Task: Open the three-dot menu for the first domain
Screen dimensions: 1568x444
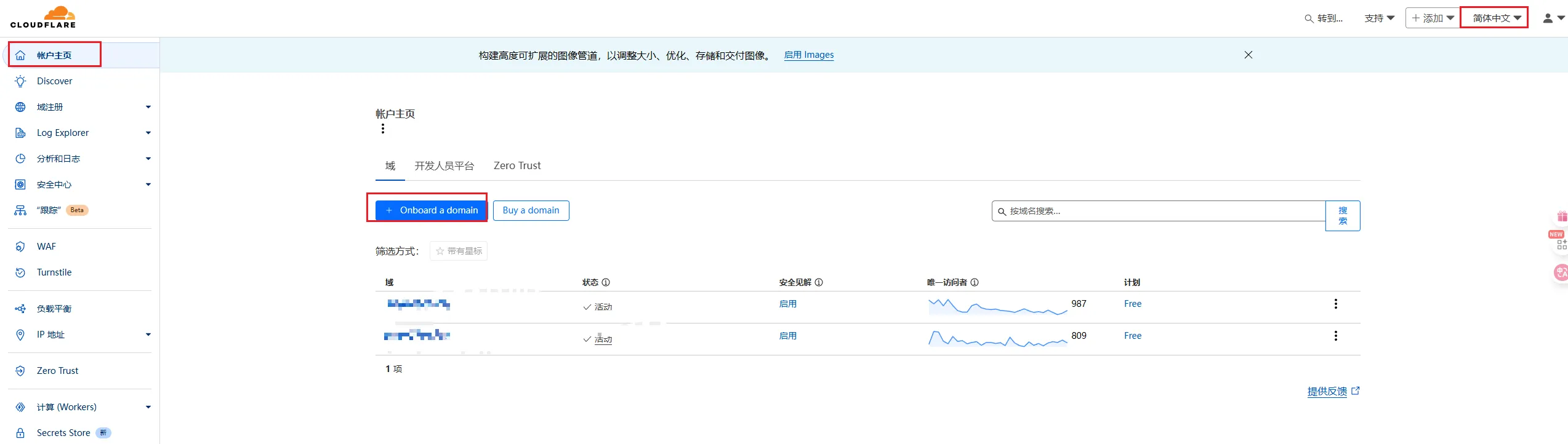Action: (1335, 304)
